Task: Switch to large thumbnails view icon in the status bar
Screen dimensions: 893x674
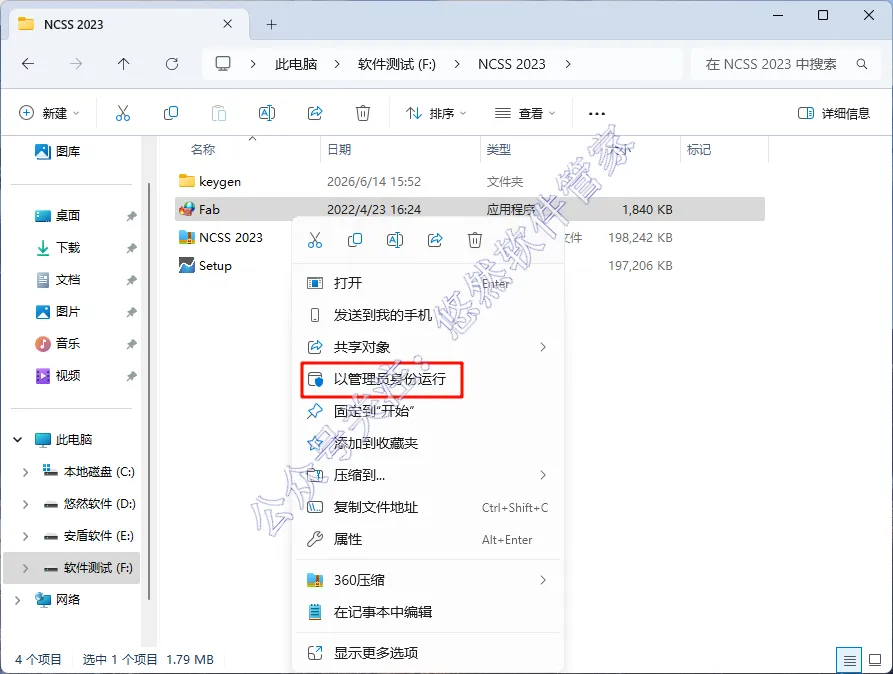Action: [875, 660]
